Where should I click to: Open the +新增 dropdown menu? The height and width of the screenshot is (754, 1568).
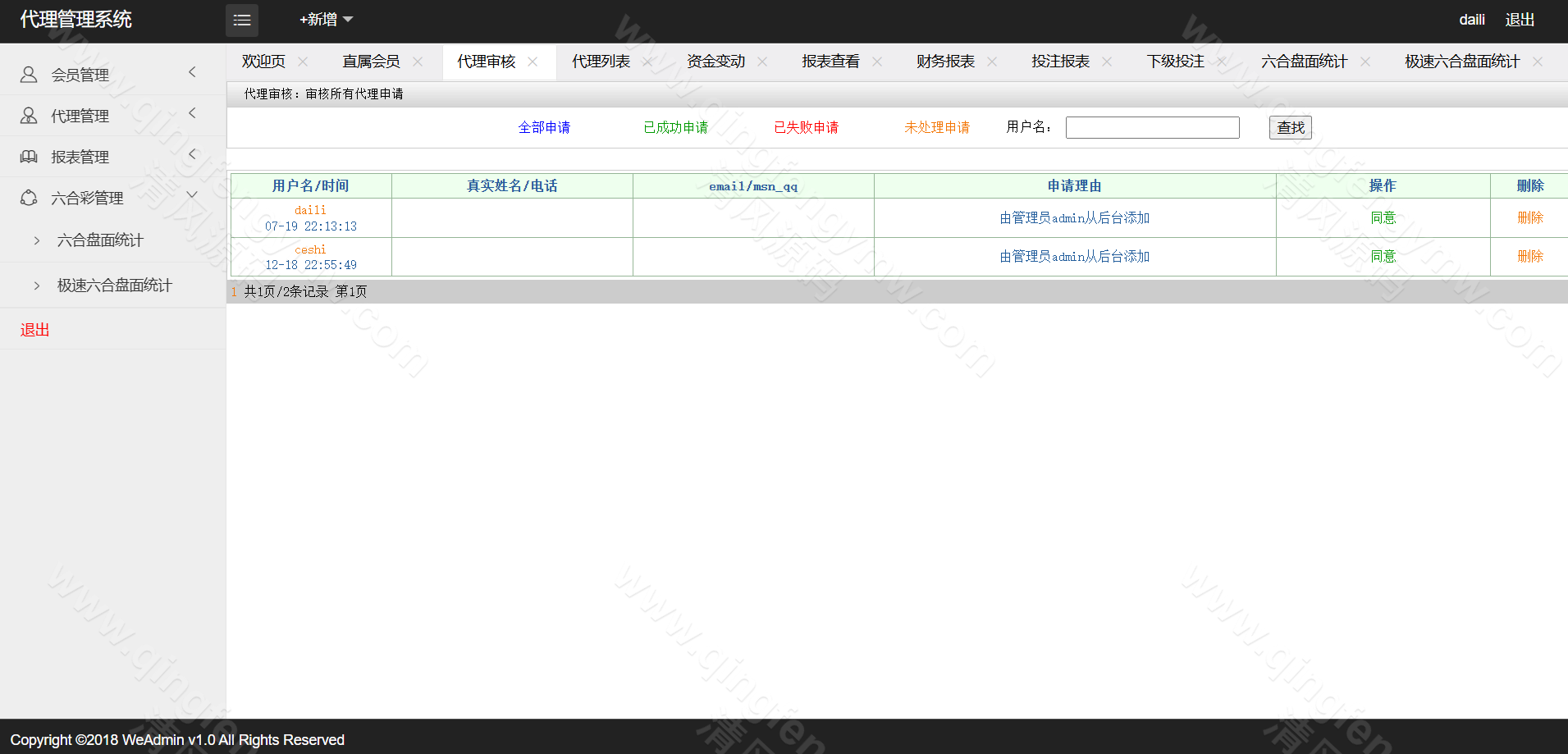click(x=326, y=20)
